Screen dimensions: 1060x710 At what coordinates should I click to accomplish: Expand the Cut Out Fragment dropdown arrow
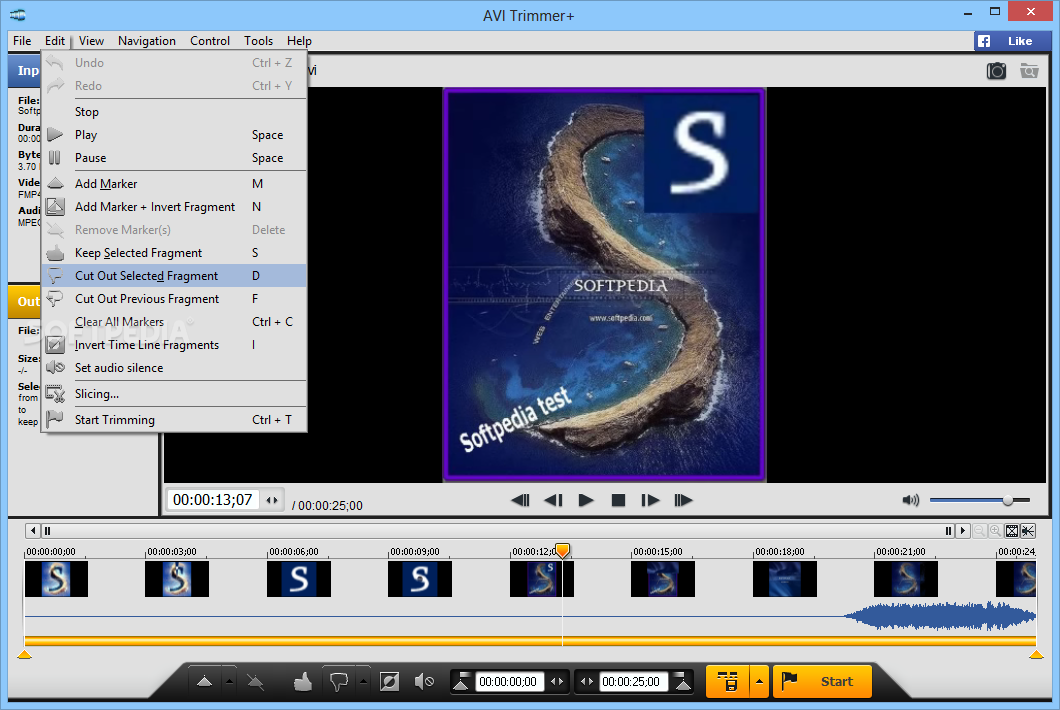click(363, 682)
